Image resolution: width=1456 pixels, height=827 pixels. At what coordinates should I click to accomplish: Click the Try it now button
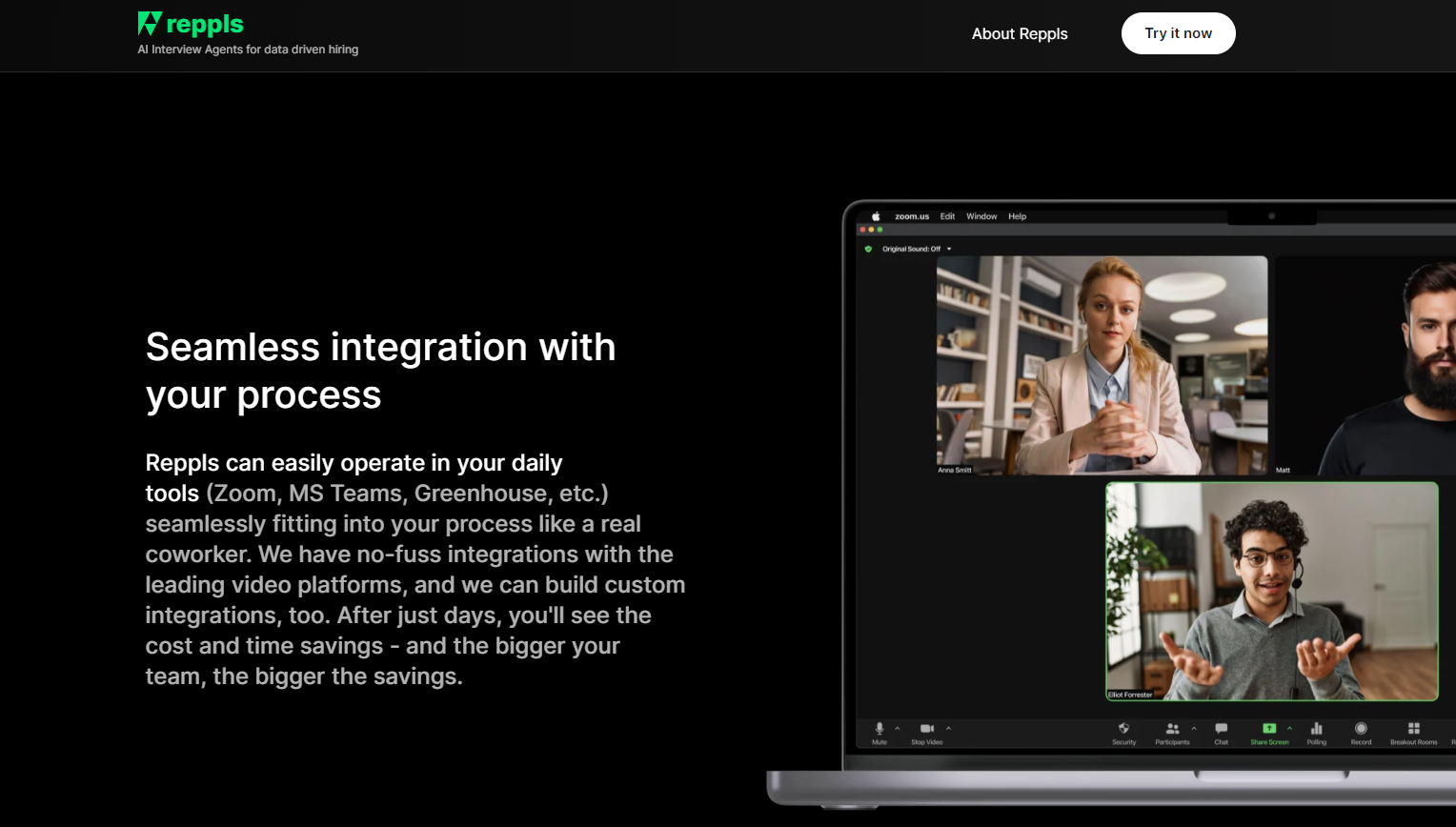coord(1178,33)
